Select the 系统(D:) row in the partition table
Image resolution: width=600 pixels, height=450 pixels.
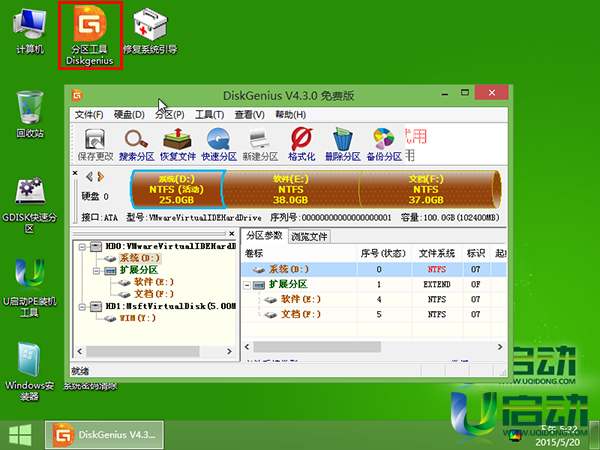[x=374, y=269]
